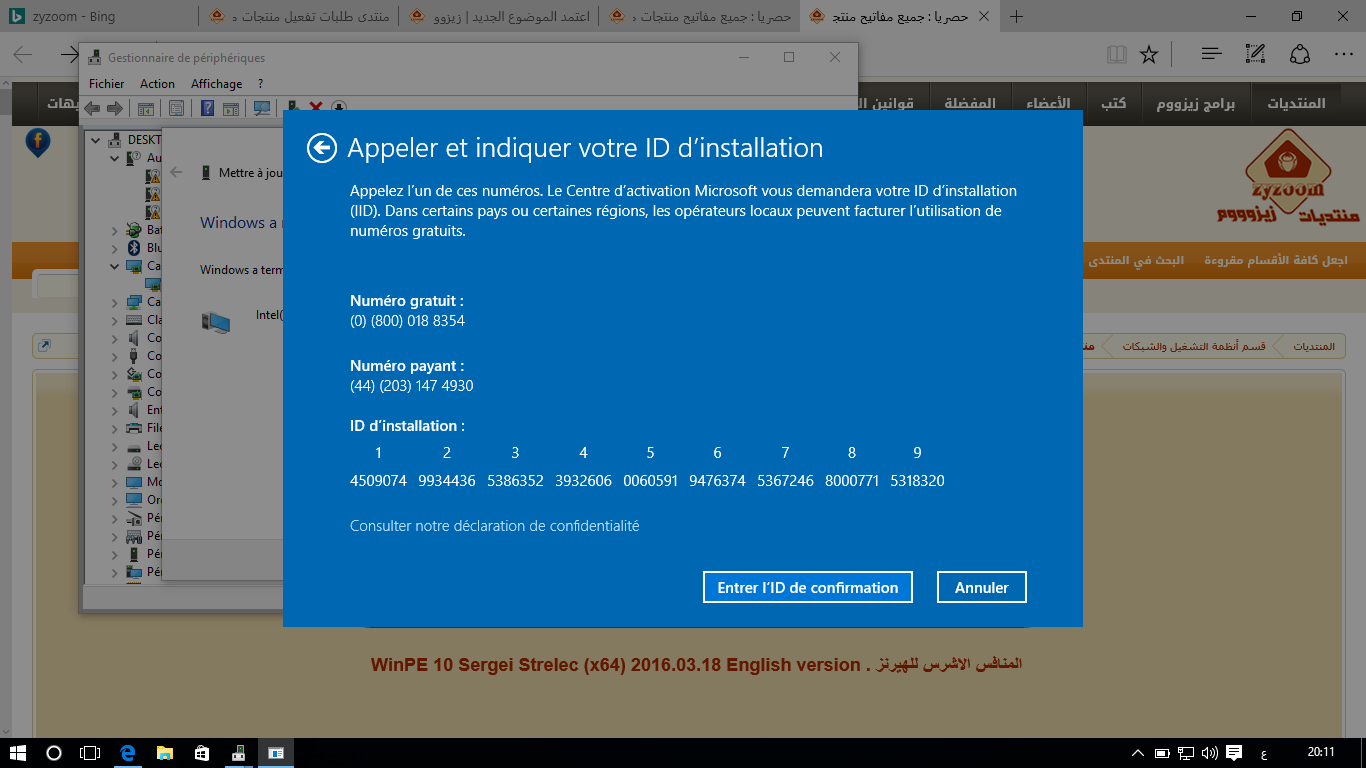Expand the 'Or' computer category

pyautogui.click(x=114, y=500)
